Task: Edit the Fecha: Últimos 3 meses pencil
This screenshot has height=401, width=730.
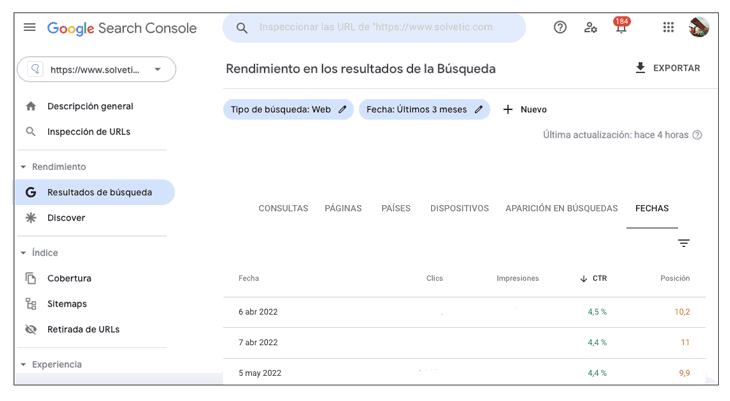Action: tap(479, 109)
